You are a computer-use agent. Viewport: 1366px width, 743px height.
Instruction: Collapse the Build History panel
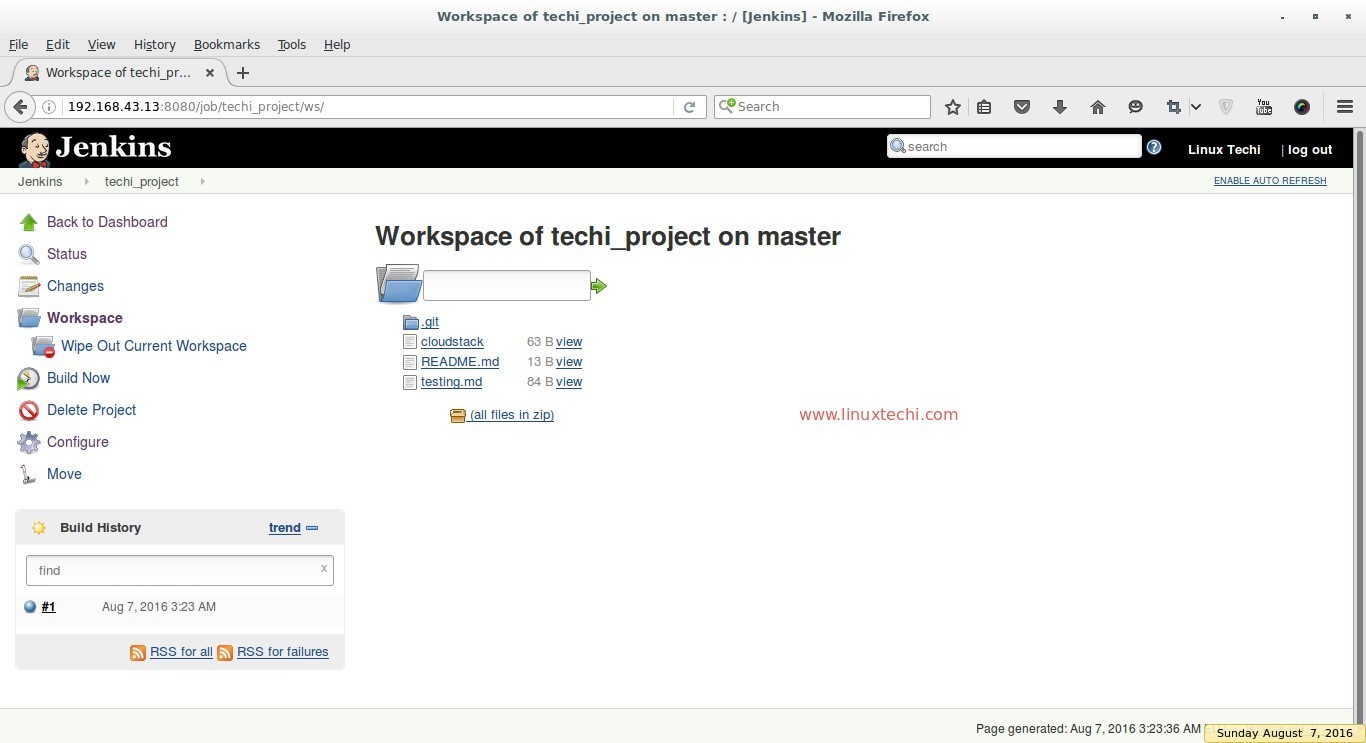(311, 527)
